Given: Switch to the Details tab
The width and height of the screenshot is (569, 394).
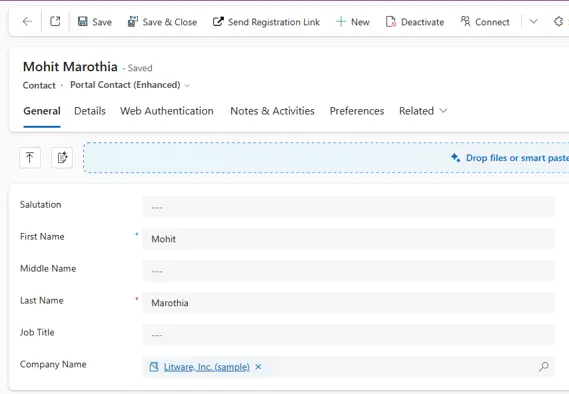Looking at the screenshot, I should point(90,111).
